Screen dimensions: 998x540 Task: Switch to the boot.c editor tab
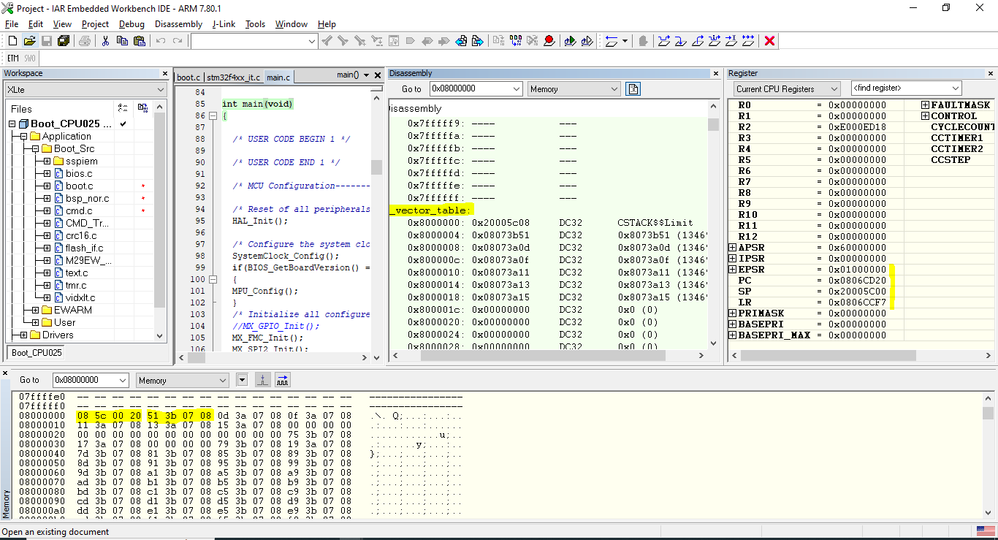coord(188,77)
